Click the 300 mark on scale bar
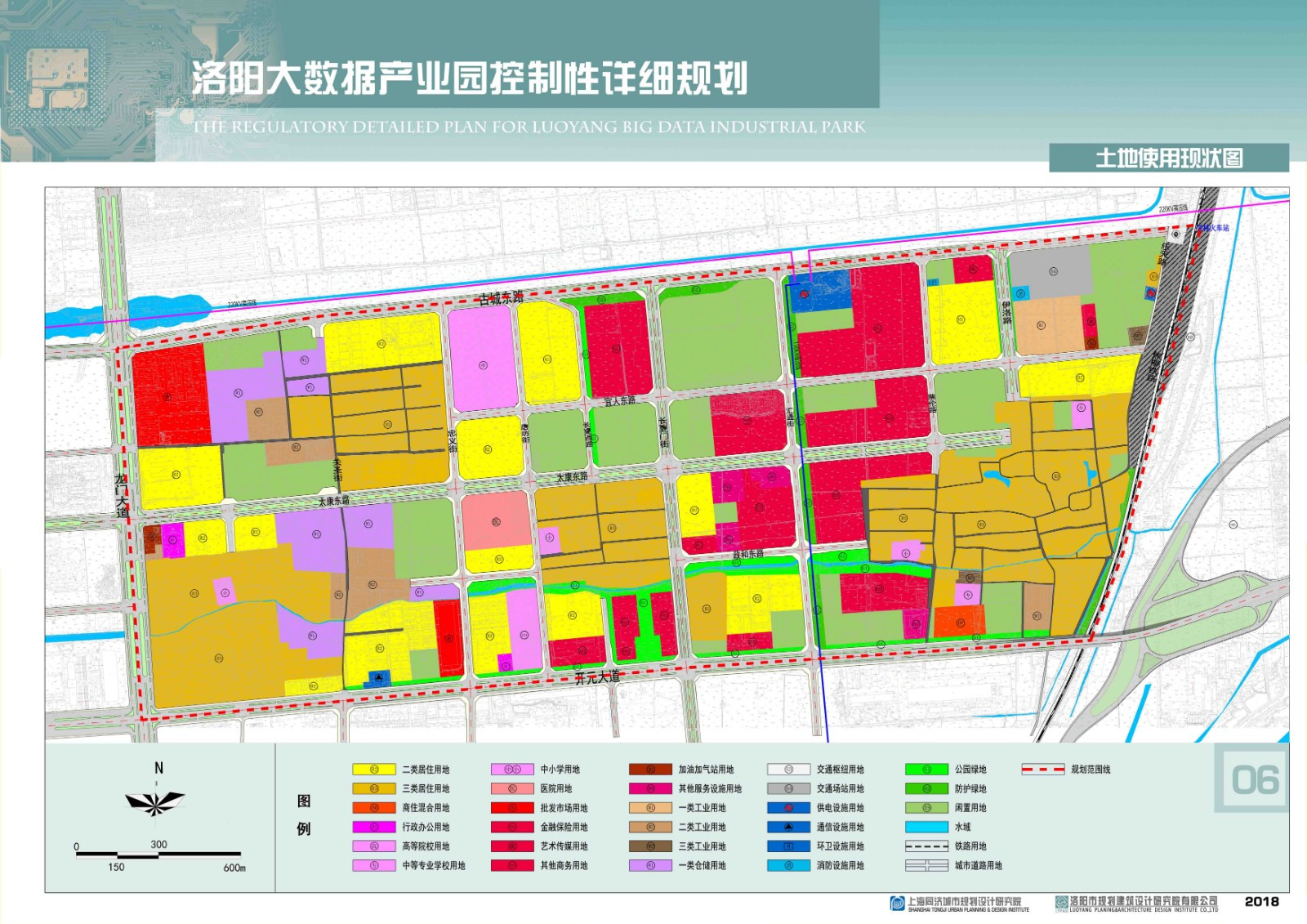Viewport: 1307px width, 924px height. (x=158, y=844)
